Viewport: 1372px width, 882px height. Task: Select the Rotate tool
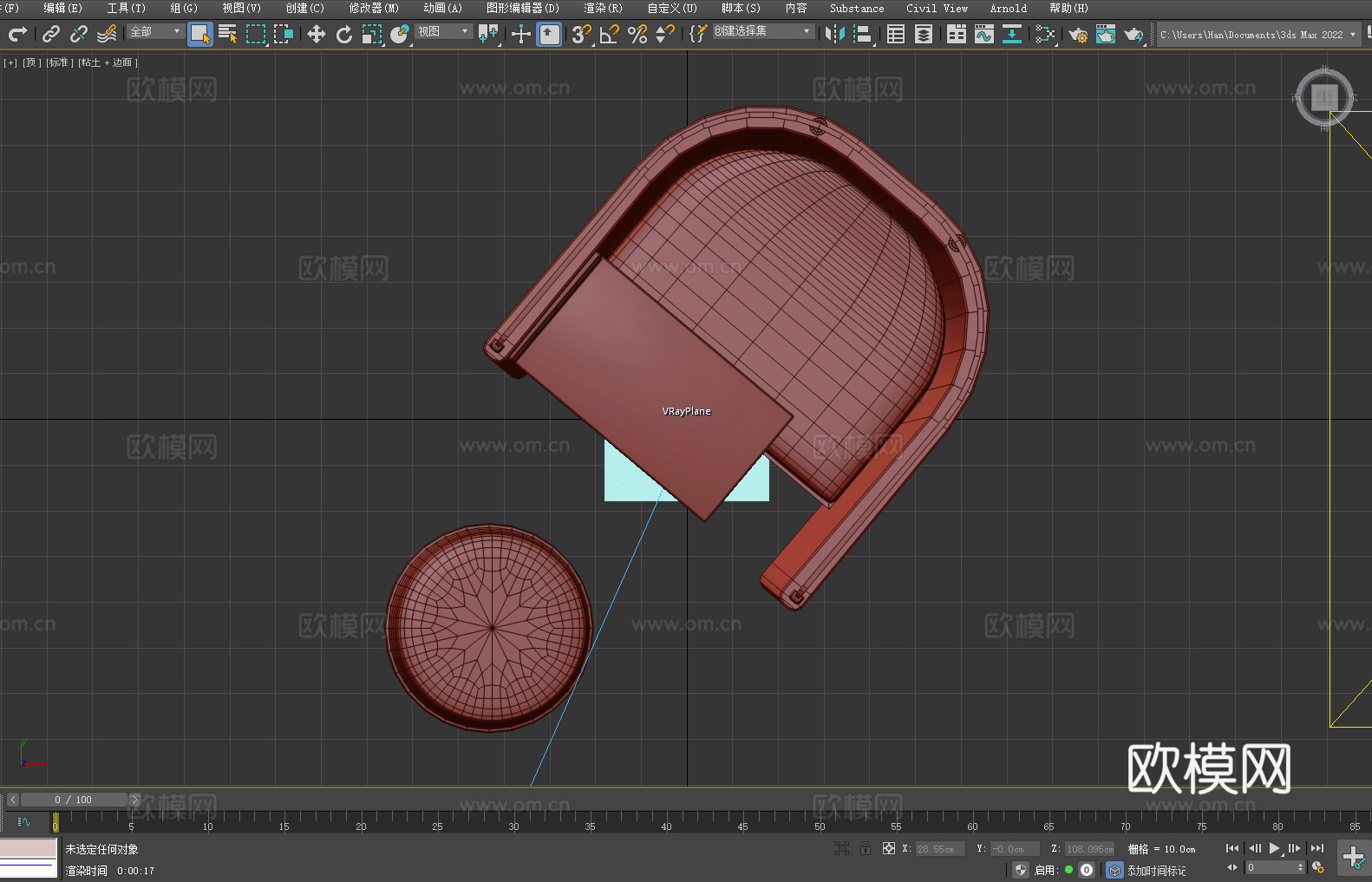pyautogui.click(x=344, y=34)
